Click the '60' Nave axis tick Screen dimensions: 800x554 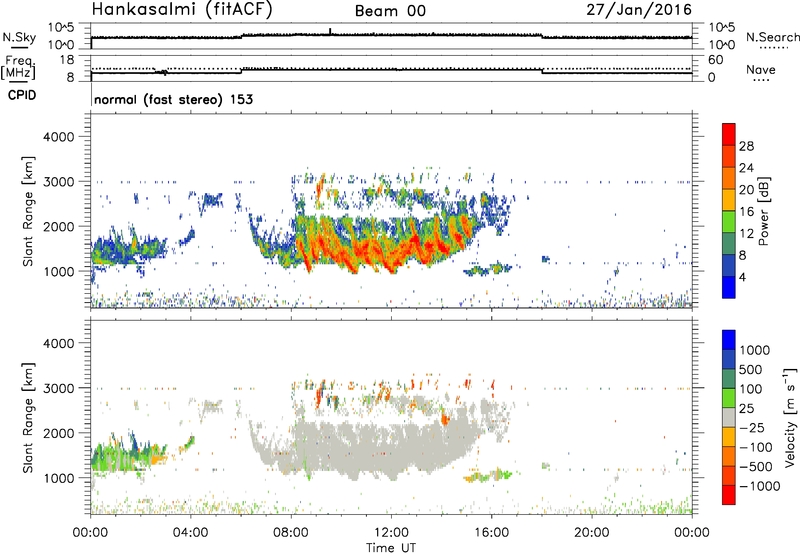(x=715, y=60)
